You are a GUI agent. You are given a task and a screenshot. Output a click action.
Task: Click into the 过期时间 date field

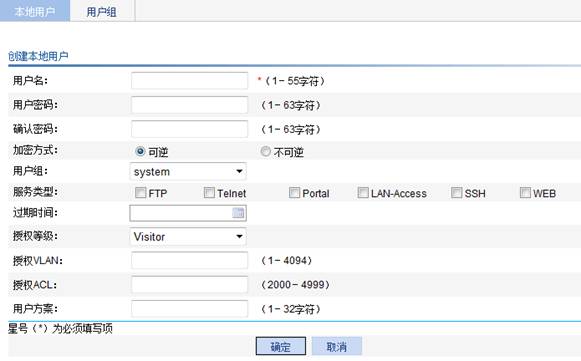188,213
